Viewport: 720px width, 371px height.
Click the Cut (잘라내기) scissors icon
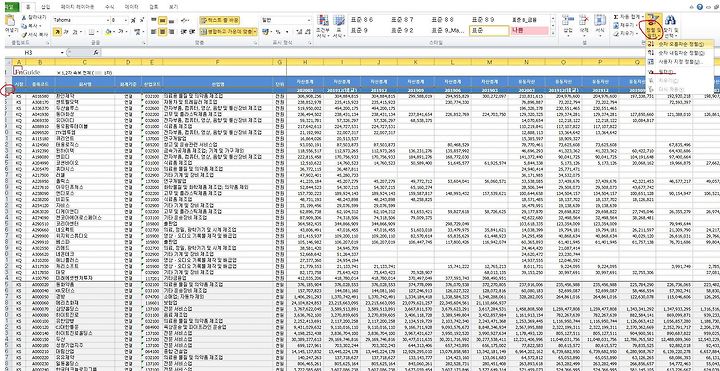click(24, 17)
